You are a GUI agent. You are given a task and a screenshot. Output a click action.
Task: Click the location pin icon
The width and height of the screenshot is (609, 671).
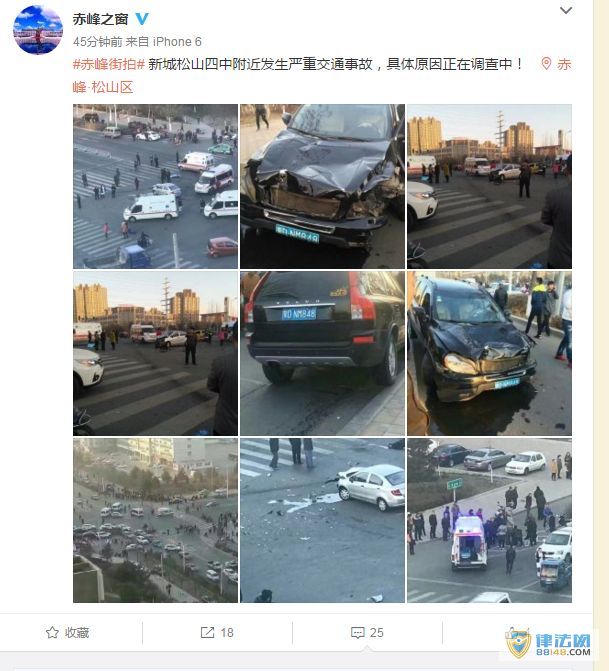(546, 64)
